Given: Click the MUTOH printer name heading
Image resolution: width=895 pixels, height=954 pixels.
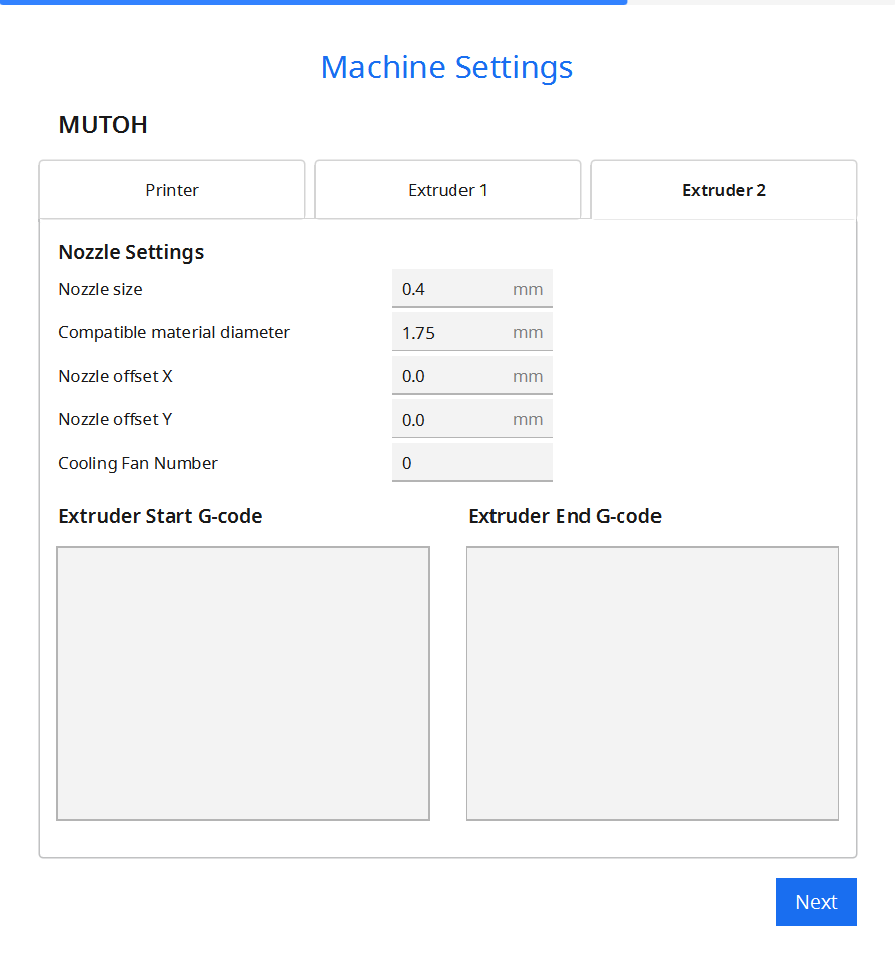Looking at the screenshot, I should pos(103,125).
